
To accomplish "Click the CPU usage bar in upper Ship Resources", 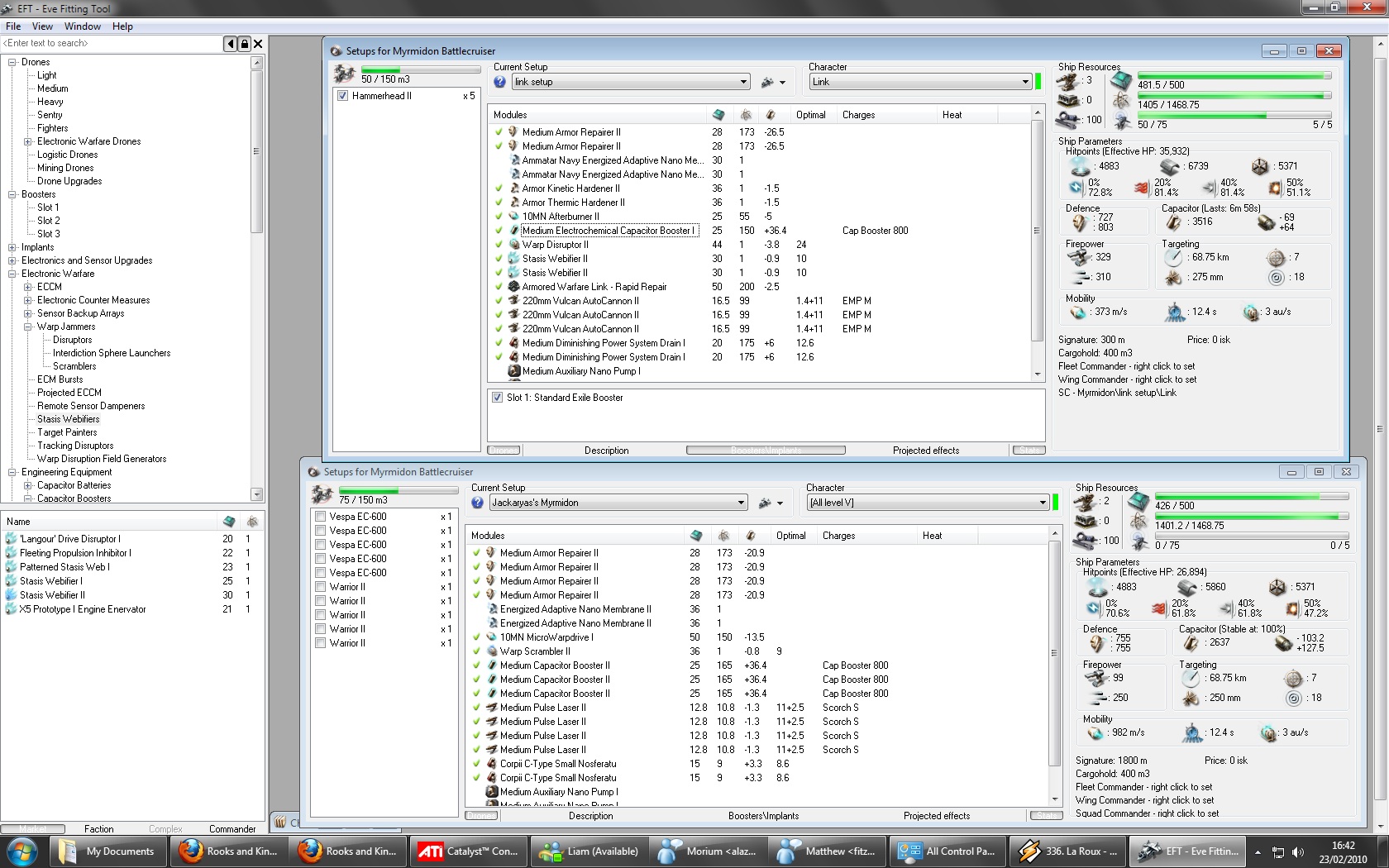I will 1234,75.
